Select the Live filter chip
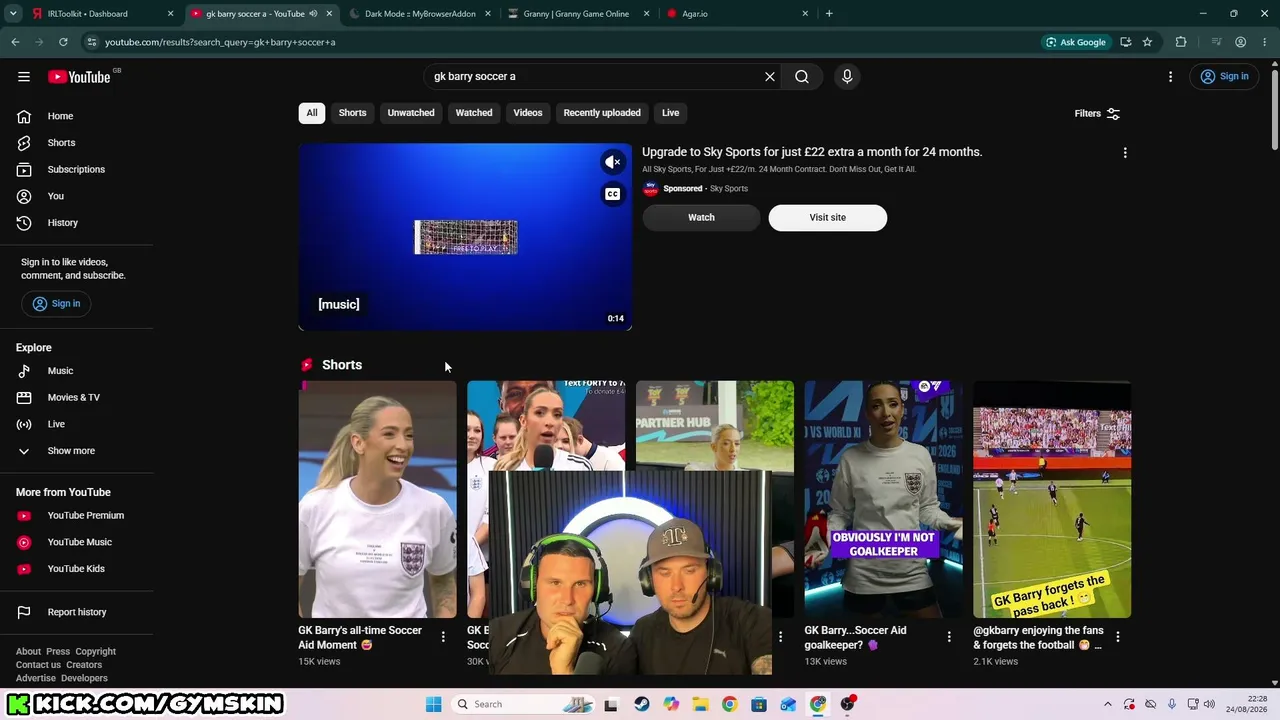 click(670, 113)
